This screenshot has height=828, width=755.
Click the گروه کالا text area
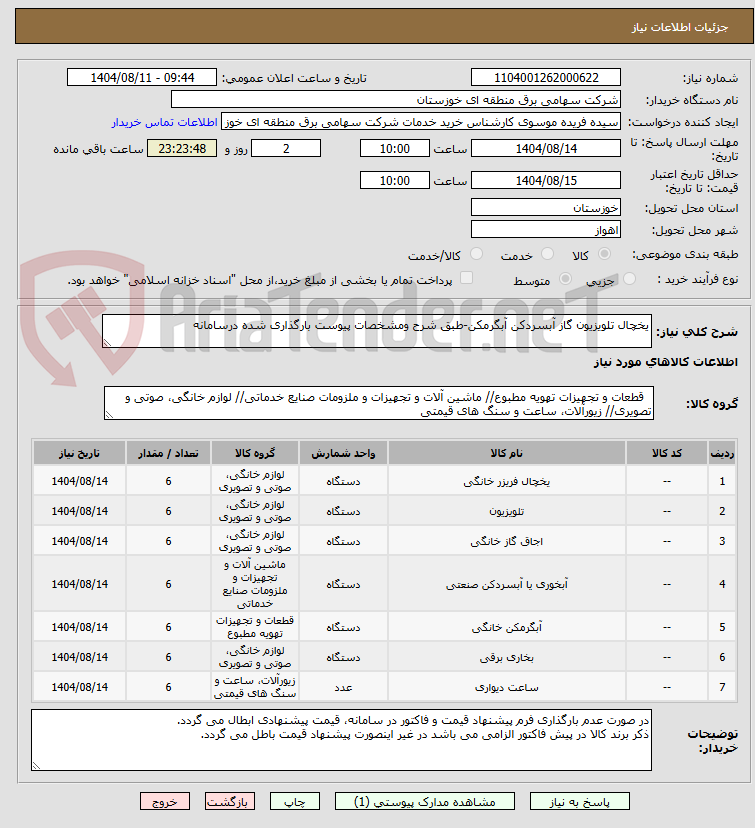(x=379, y=403)
